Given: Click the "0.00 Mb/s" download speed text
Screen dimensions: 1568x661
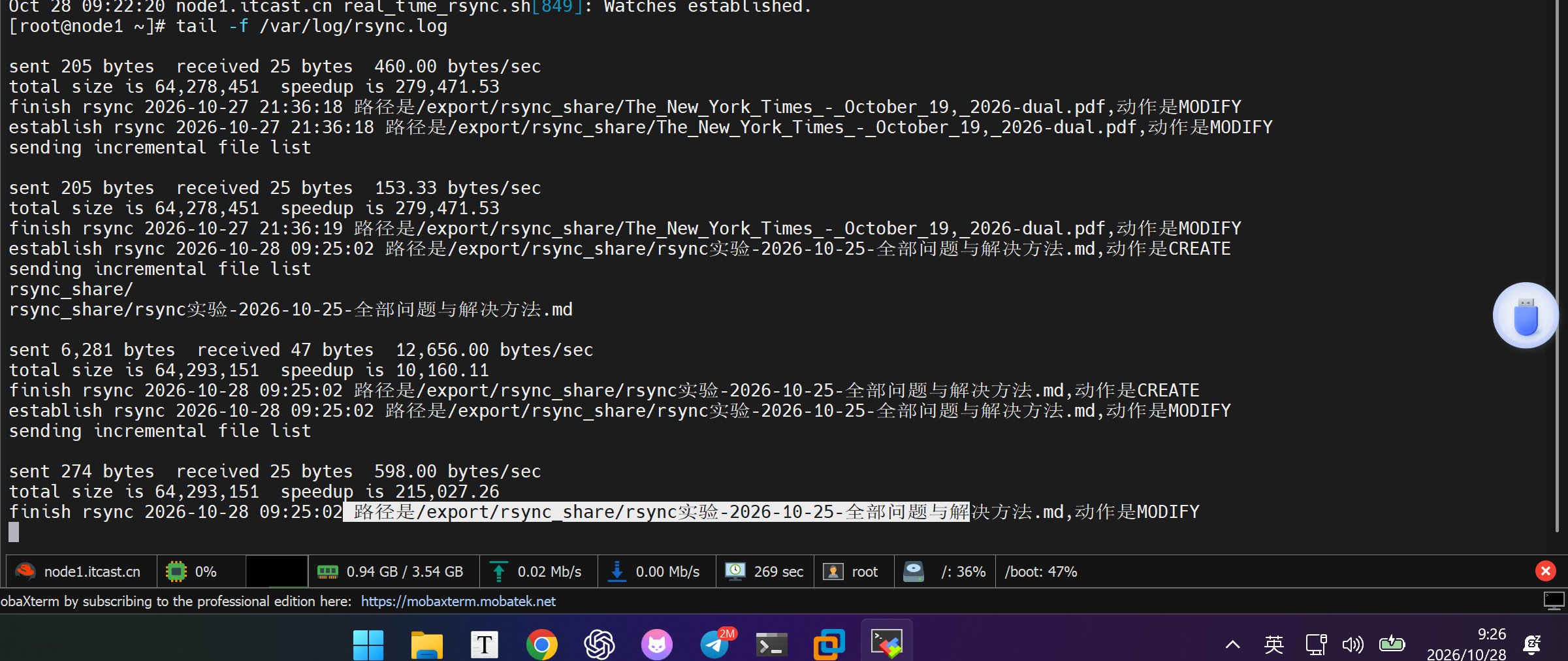Looking at the screenshot, I should 667,572.
